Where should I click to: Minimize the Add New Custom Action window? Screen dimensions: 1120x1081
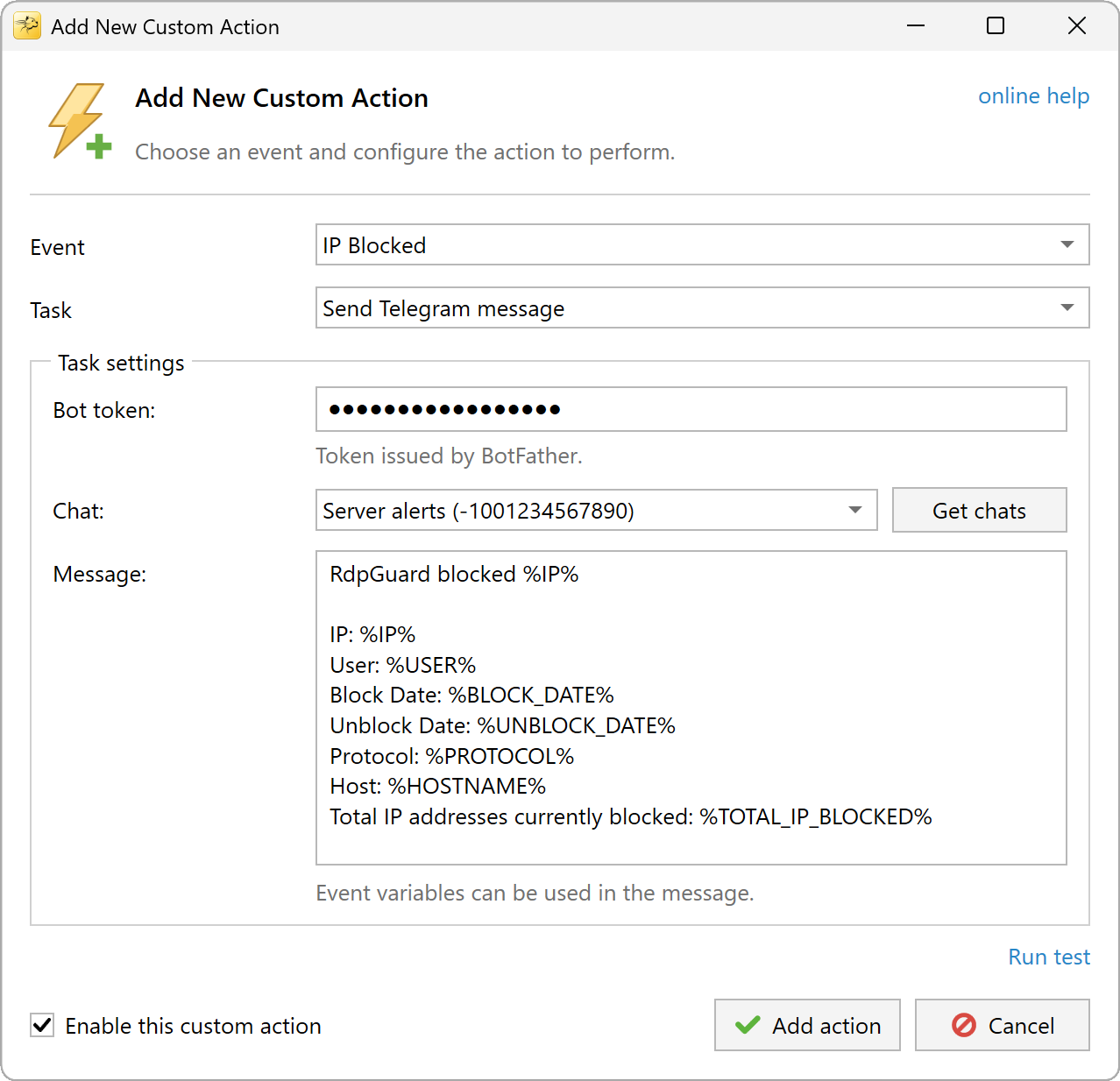(916, 26)
